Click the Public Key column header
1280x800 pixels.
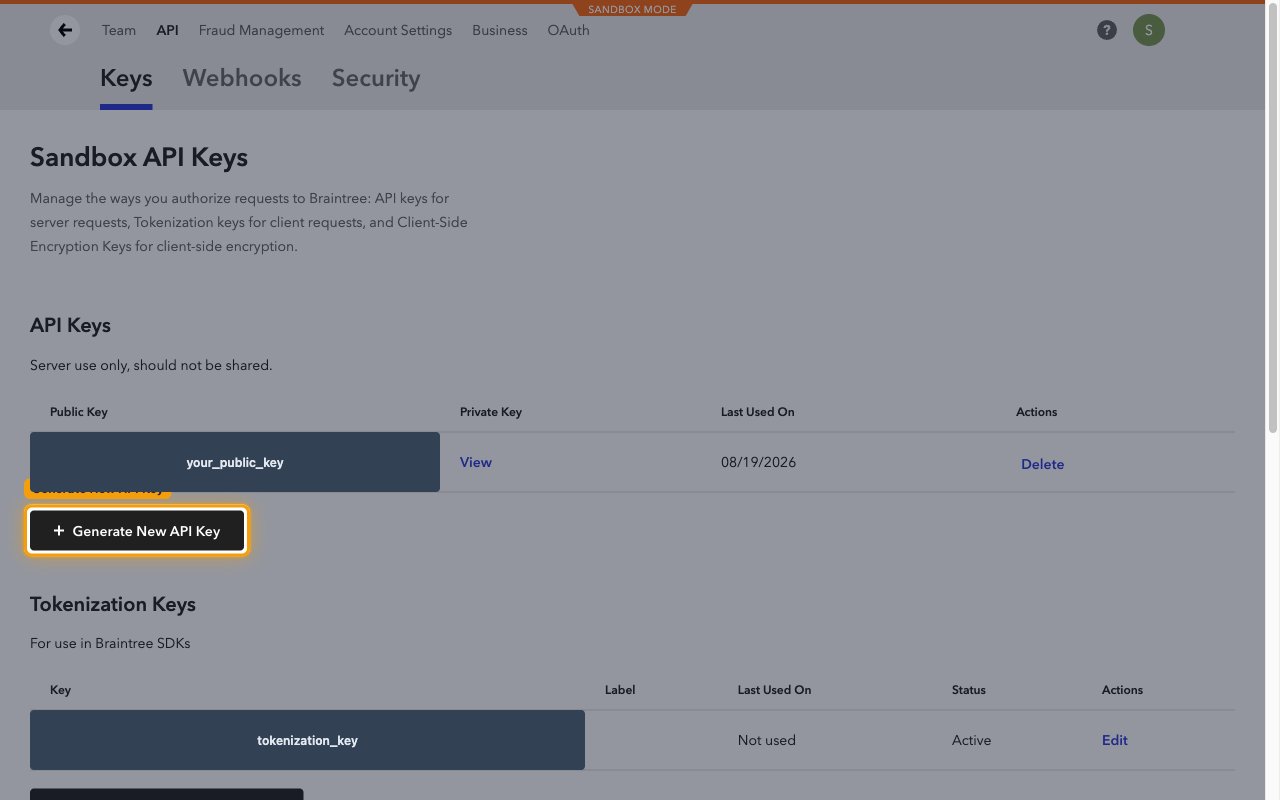coord(79,412)
